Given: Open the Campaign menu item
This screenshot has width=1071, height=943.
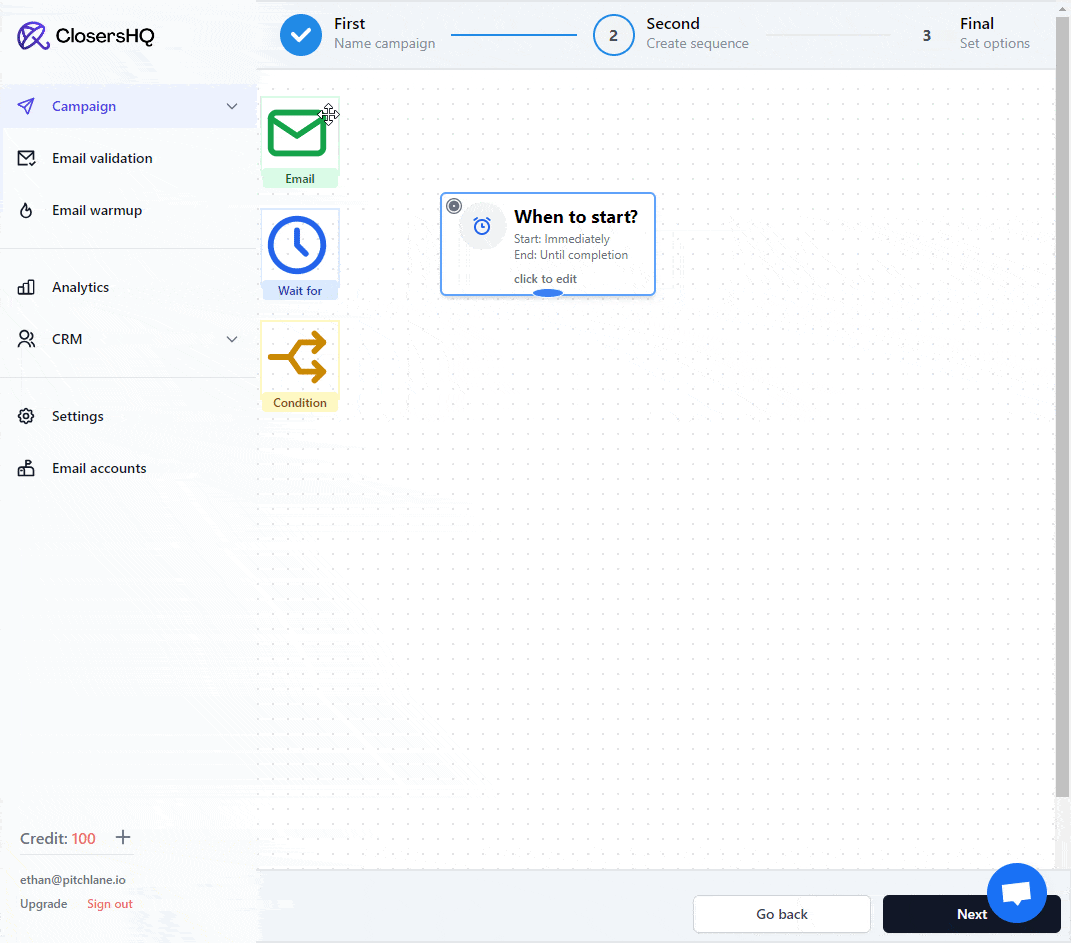Looking at the screenshot, I should (x=128, y=107).
